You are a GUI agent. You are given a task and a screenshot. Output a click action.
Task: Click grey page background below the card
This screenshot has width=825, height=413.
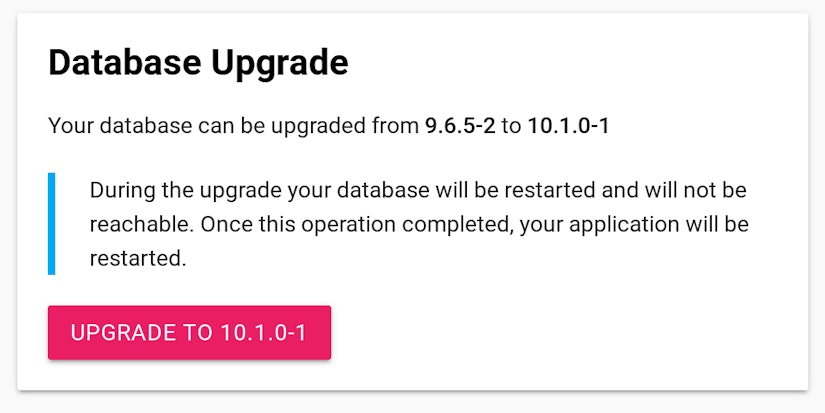click(x=412, y=402)
